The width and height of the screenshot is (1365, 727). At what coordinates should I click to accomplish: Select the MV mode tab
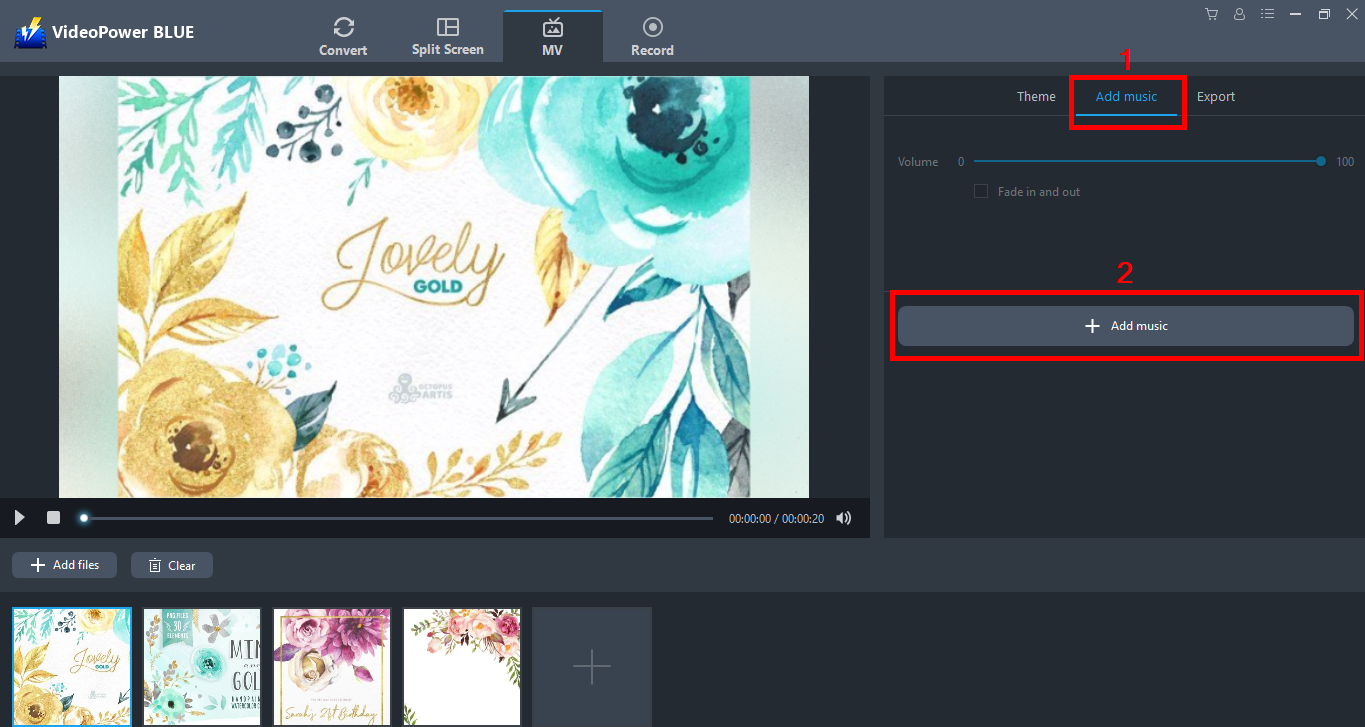point(552,37)
